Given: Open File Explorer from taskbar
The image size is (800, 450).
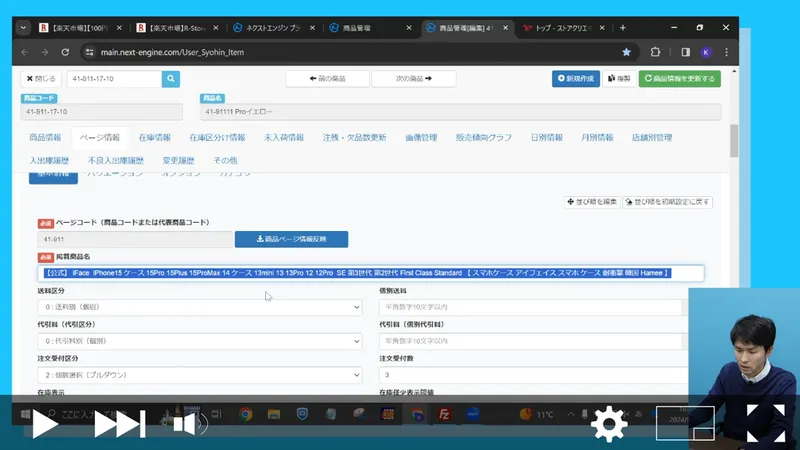Looking at the screenshot, I should point(274,414).
